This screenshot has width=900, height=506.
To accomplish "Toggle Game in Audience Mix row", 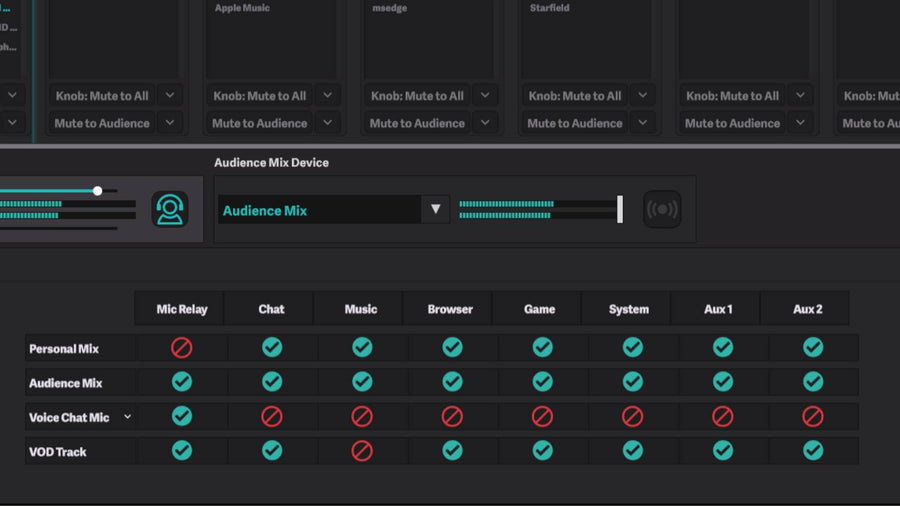I will pyautogui.click(x=542, y=382).
